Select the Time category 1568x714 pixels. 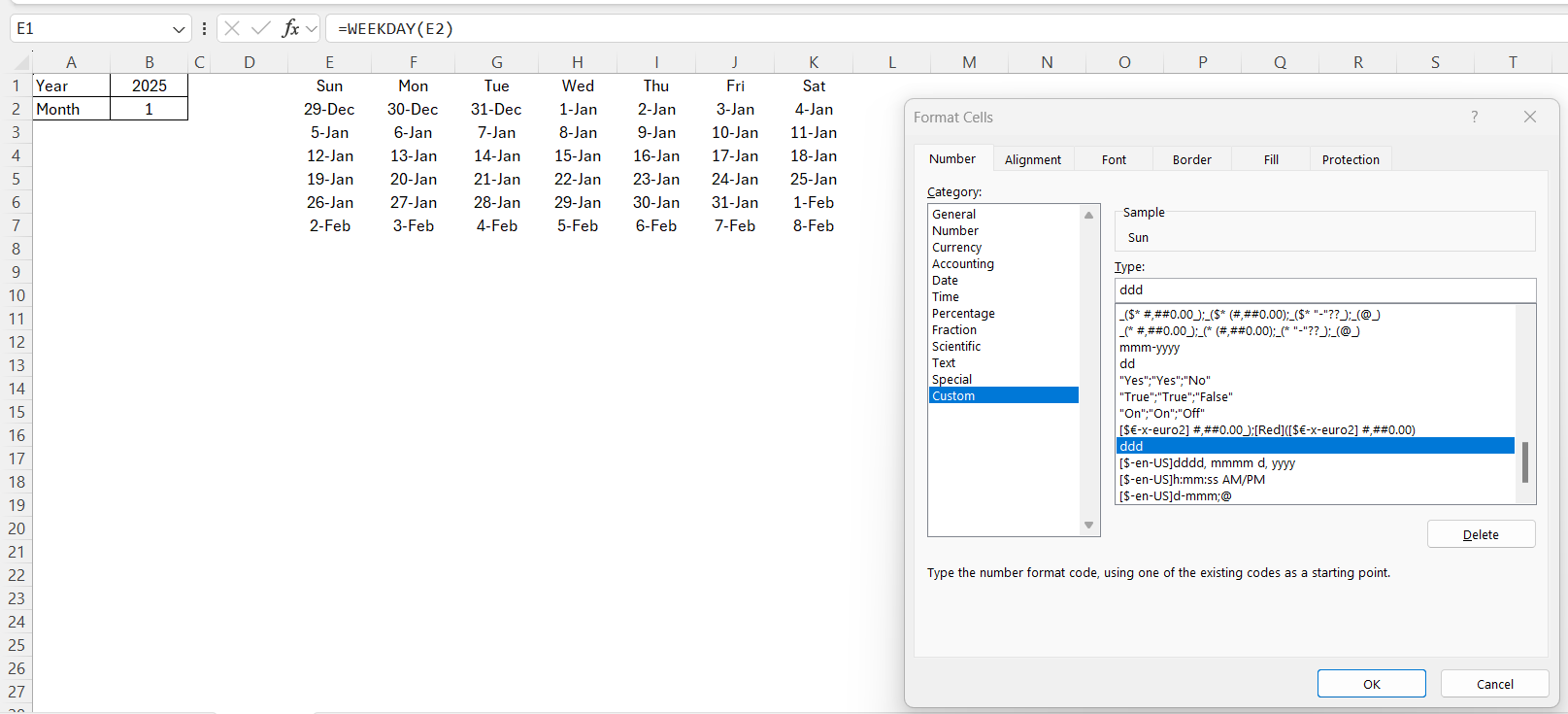click(x=1003, y=296)
